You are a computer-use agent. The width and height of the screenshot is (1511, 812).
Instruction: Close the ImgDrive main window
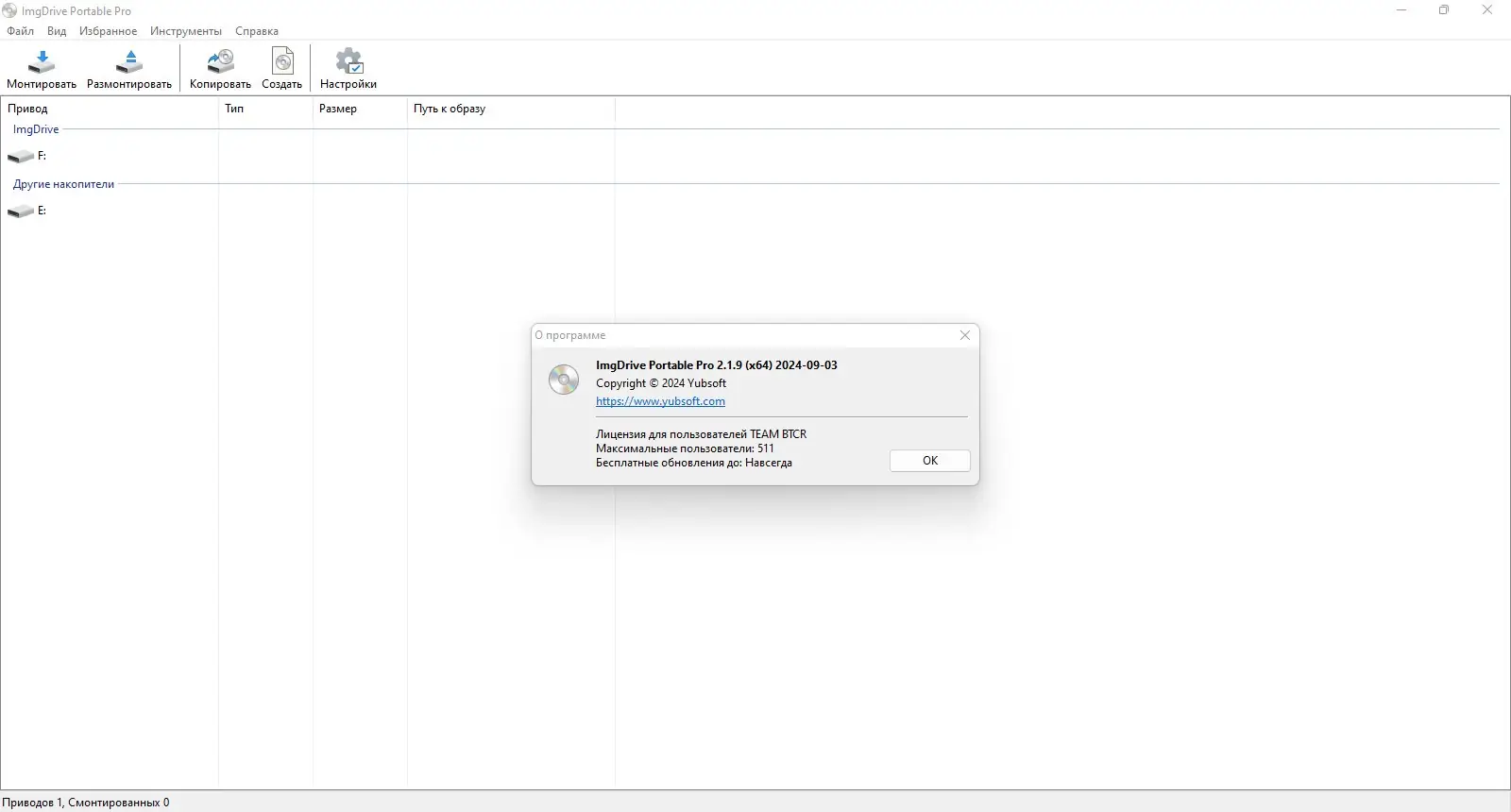(x=1487, y=10)
